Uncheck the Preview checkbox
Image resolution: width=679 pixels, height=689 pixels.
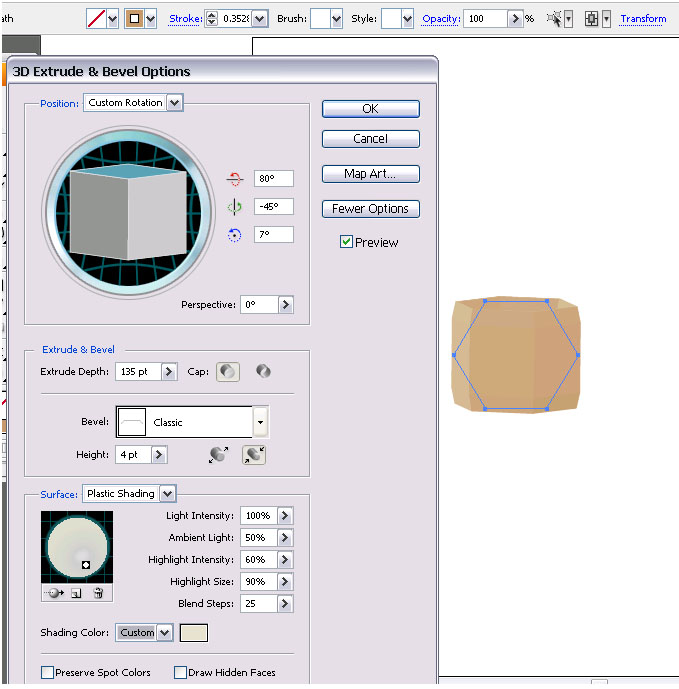[x=346, y=242]
